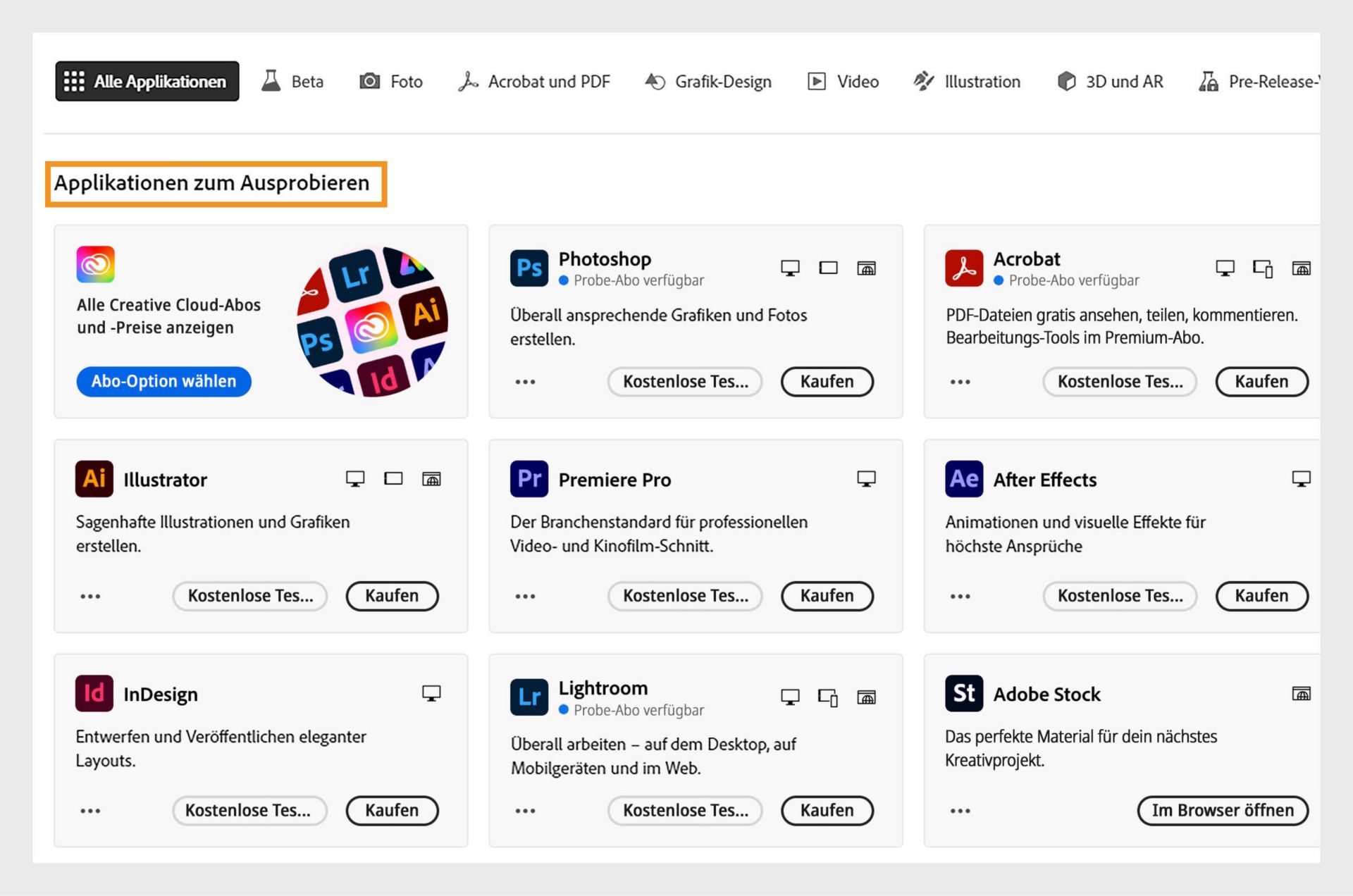Screen dimensions: 1353x896
Task: Click Acrobat's mobile devices platform icon
Action: click(1263, 268)
